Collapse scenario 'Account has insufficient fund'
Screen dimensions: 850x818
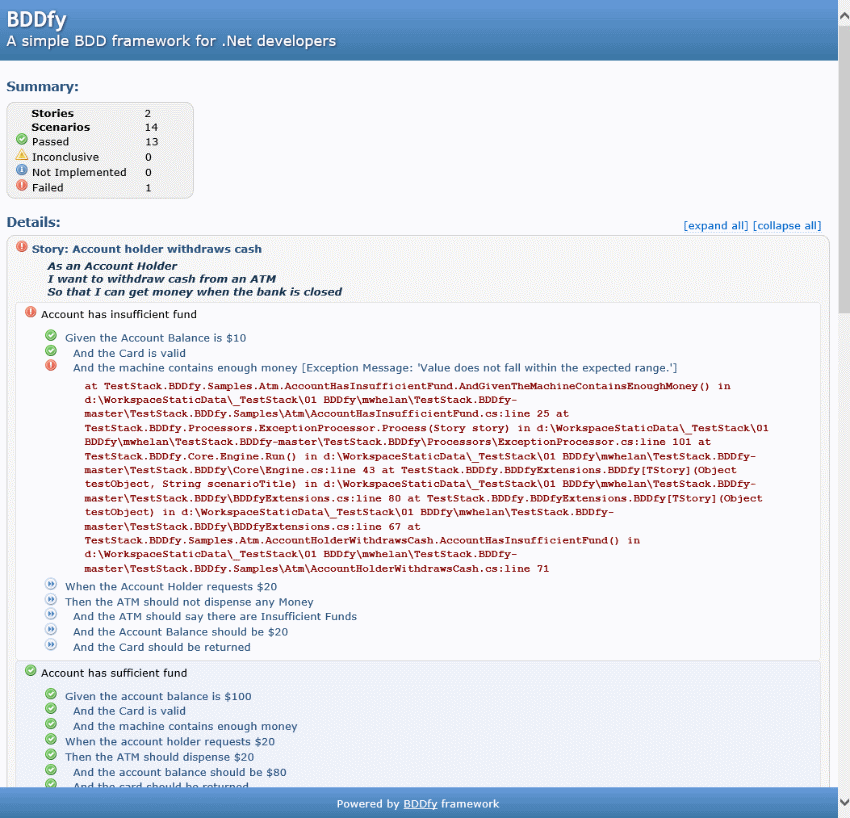click(119, 314)
